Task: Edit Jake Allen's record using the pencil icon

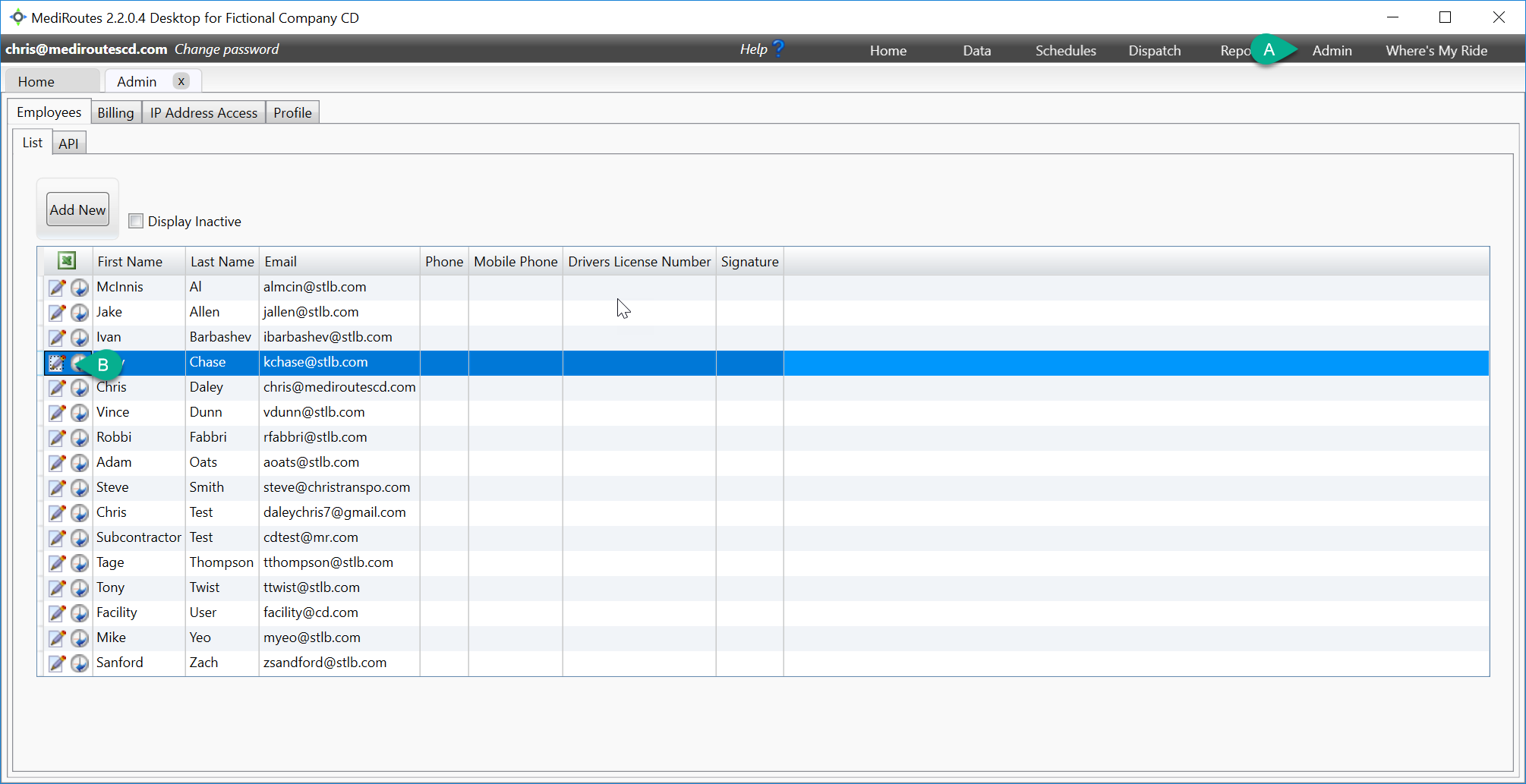Action: pos(57,312)
